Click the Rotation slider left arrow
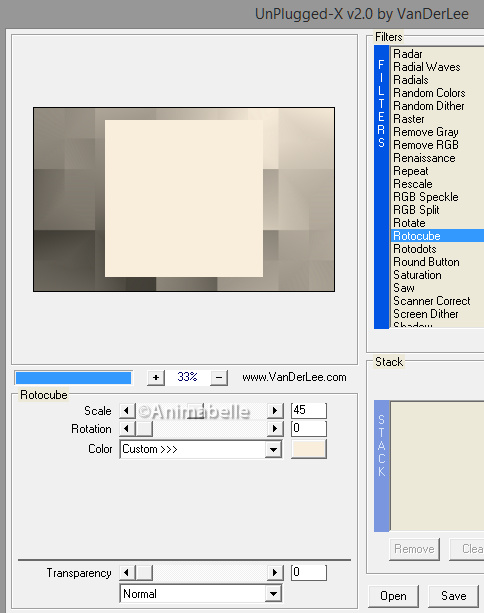 (127, 429)
